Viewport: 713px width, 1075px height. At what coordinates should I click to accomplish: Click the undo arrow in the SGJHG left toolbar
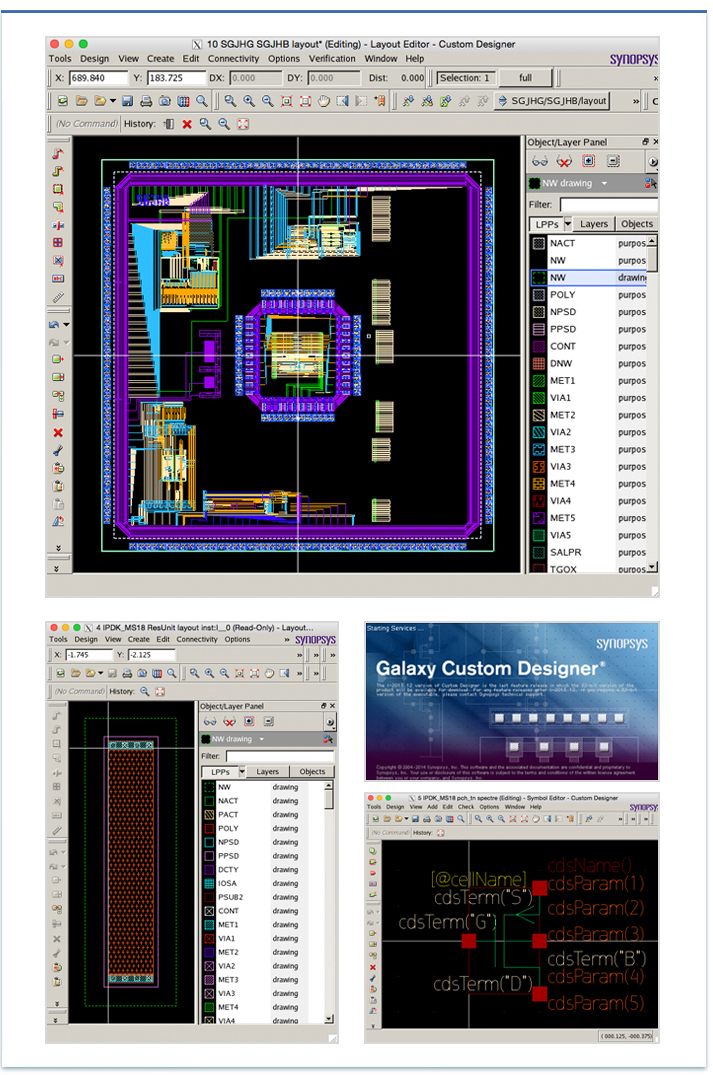point(54,324)
